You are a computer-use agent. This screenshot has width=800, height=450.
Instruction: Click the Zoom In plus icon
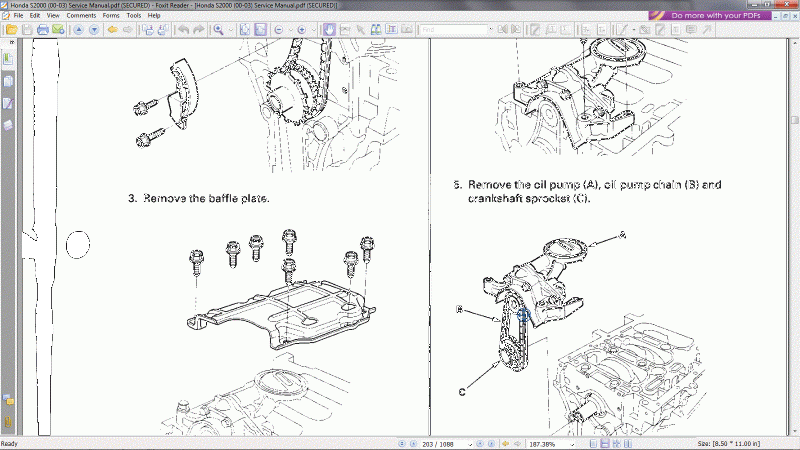[x=299, y=30]
